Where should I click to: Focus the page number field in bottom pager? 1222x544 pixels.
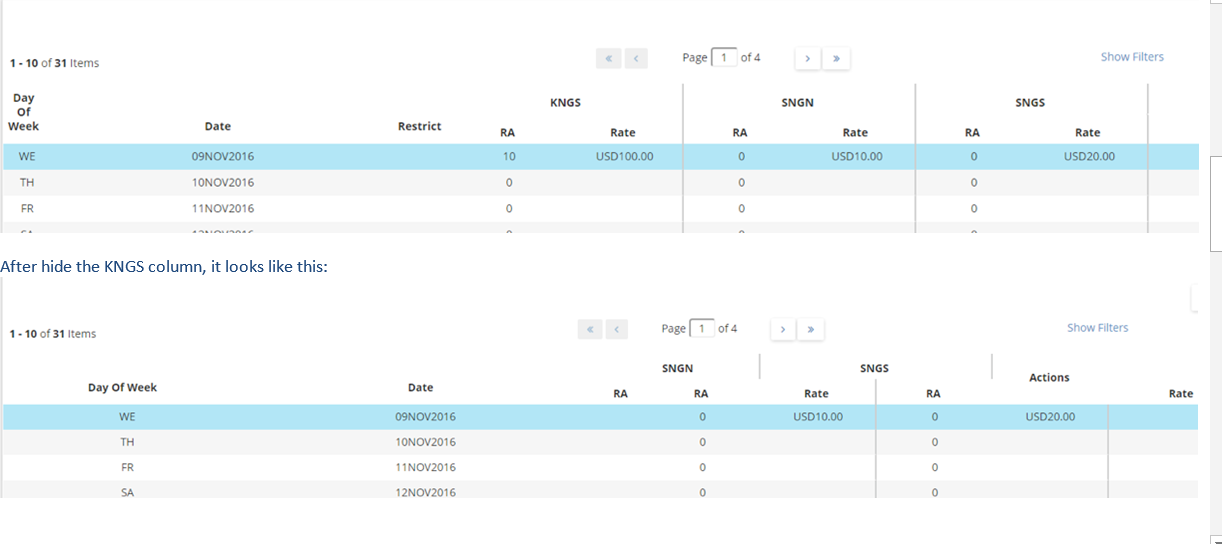pos(702,328)
